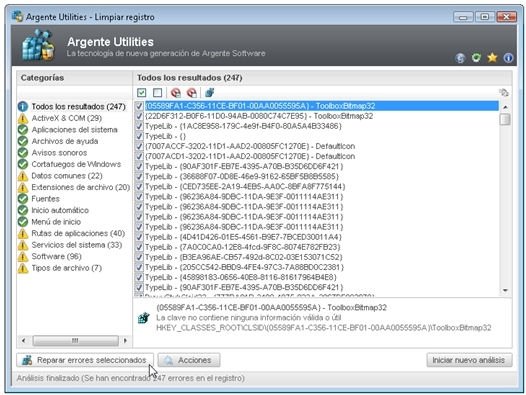Open the blue info icon in the header
The height and width of the screenshot is (395, 526).
pyautogui.click(x=508, y=58)
